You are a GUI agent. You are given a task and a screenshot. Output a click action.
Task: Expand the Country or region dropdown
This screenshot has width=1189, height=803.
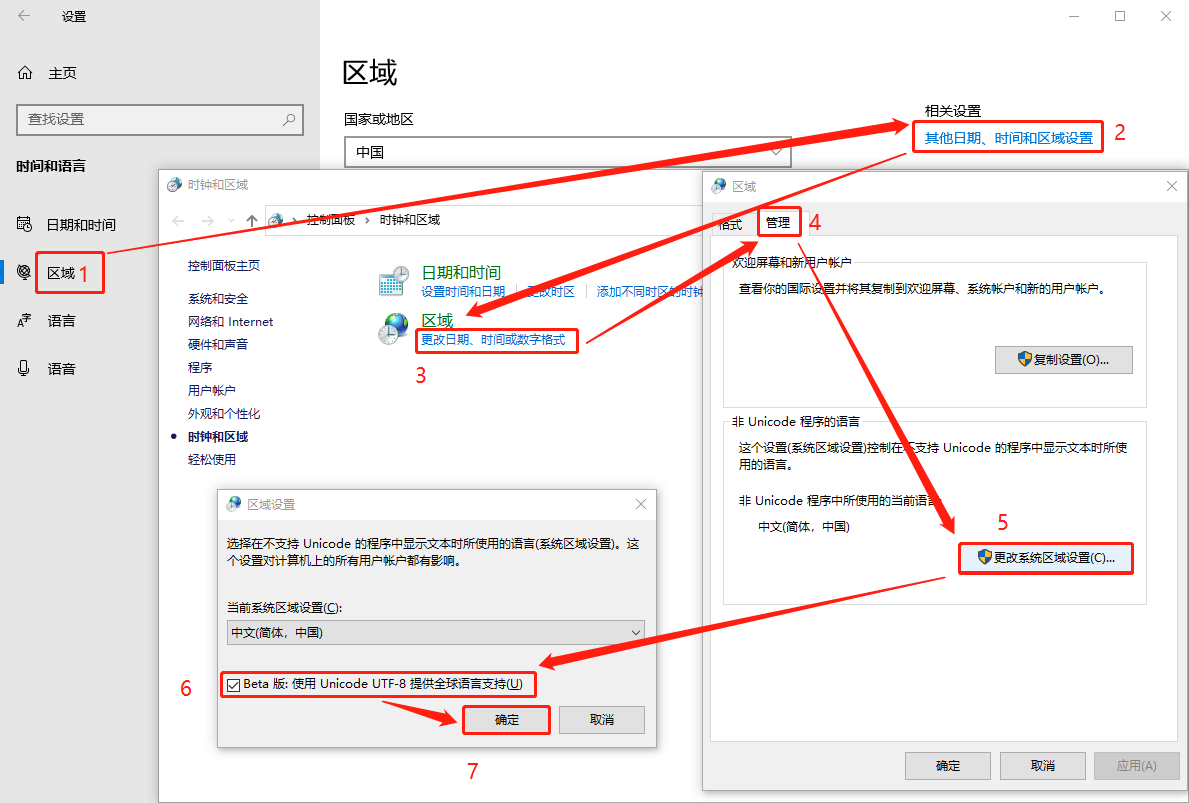567,152
